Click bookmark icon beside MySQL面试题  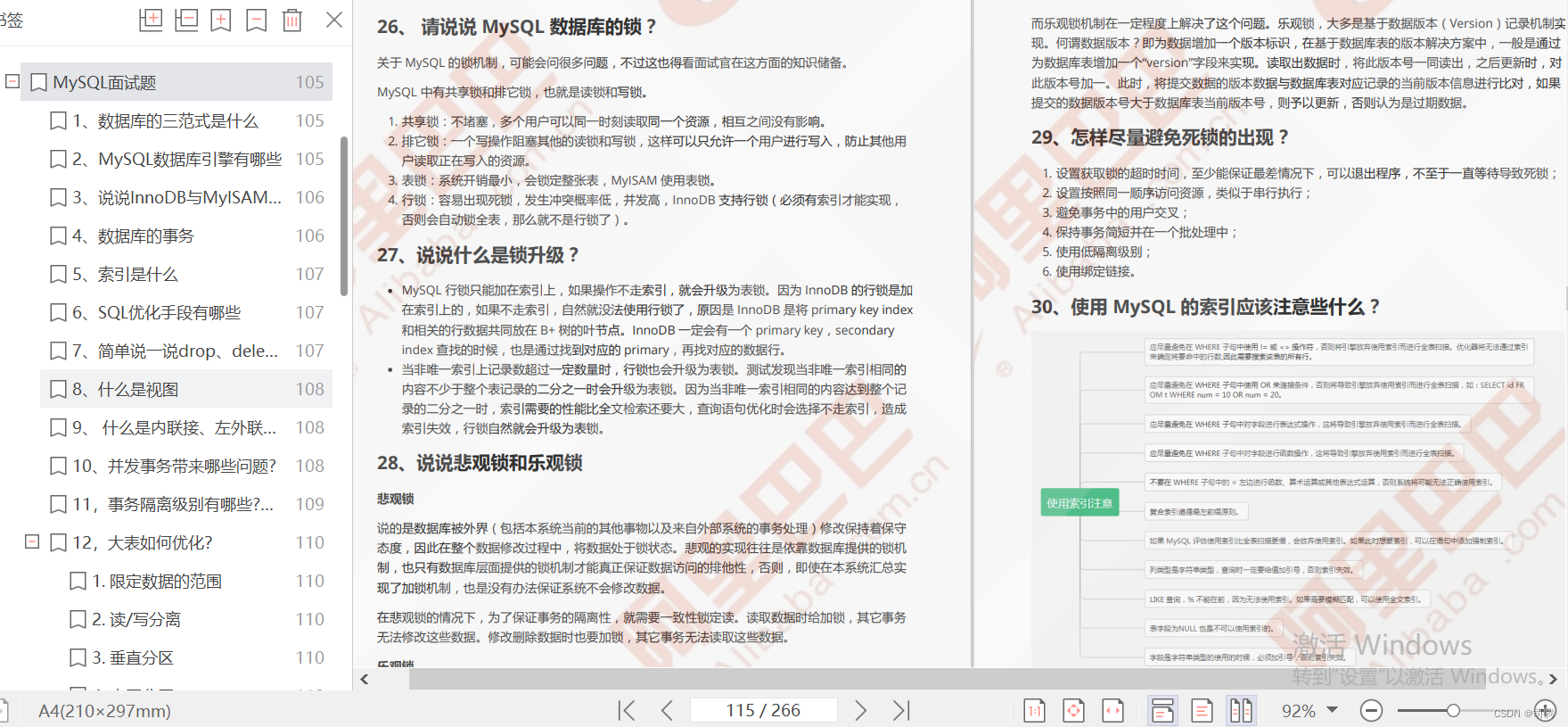[x=38, y=83]
